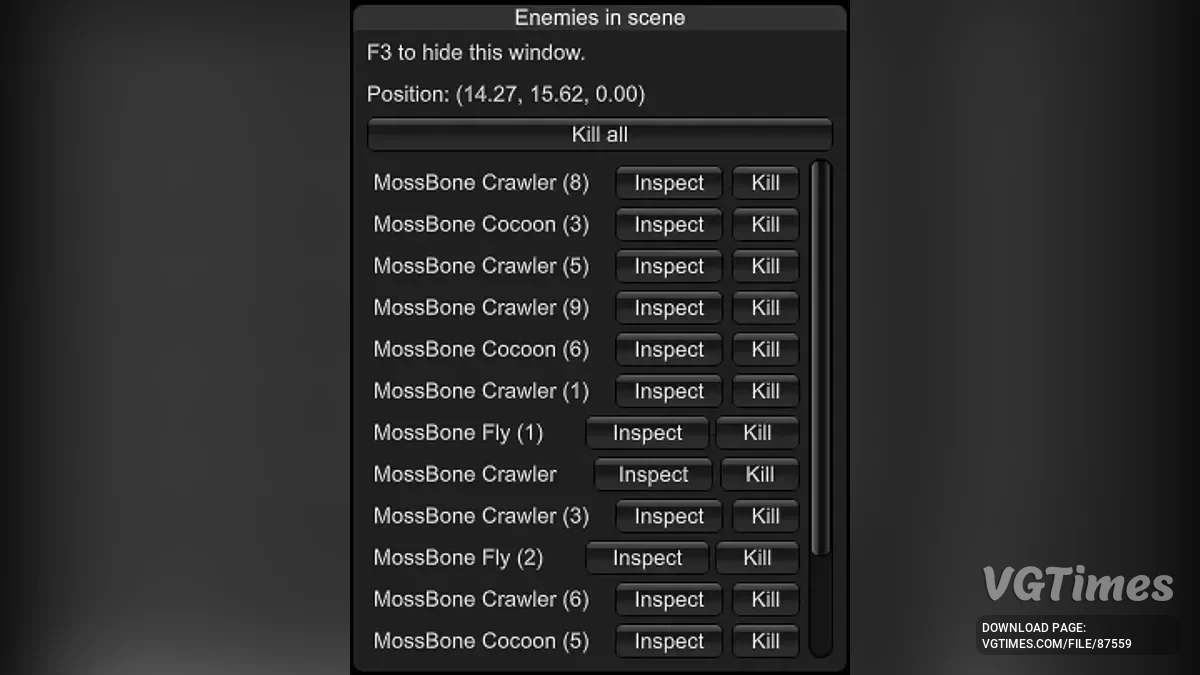Kill MossBone Cocoon (5)
The width and height of the screenshot is (1200, 675).
pyautogui.click(x=765, y=641)
